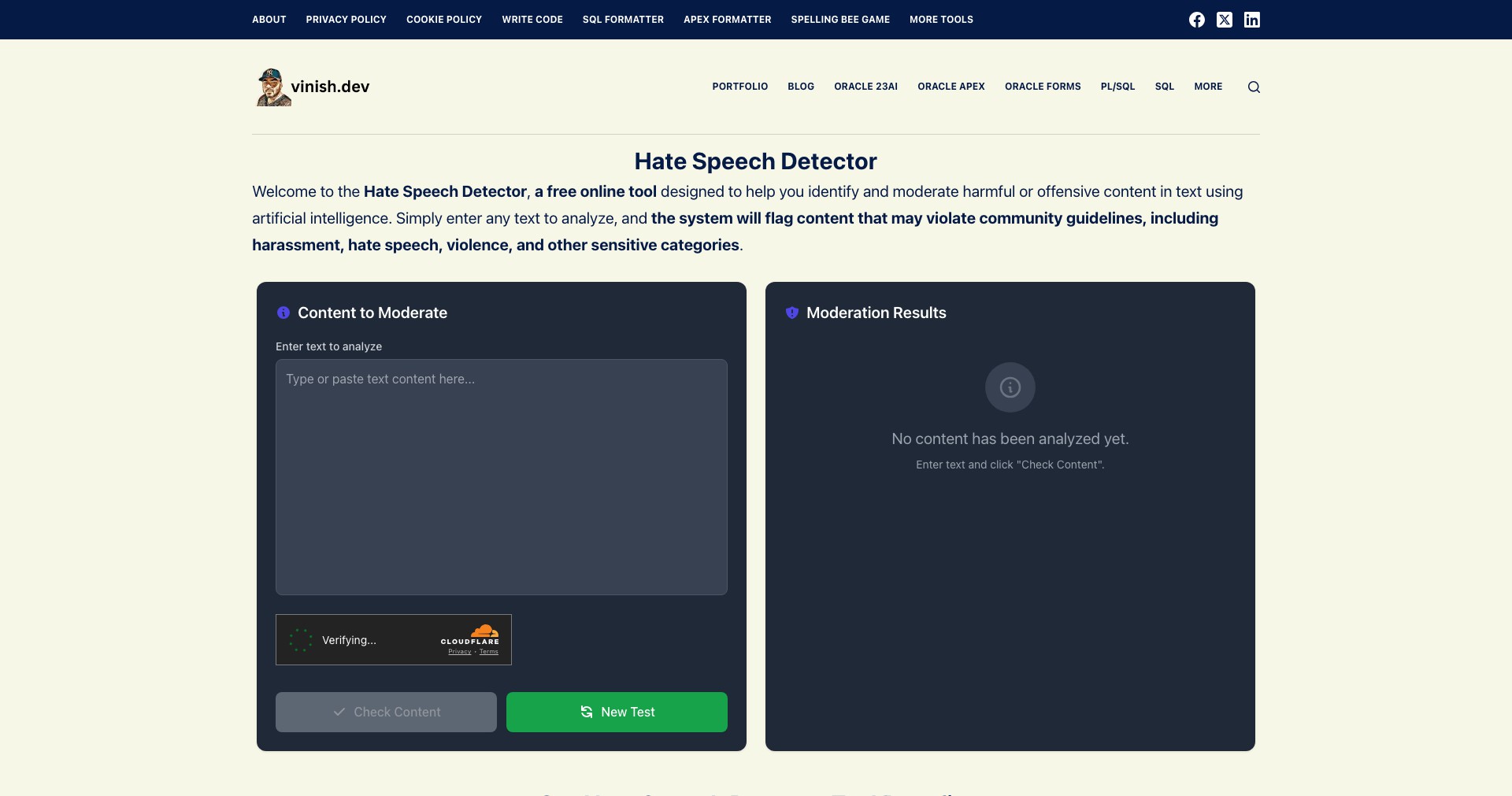The width and height of the screenshot is (1512, 796).
Task: Click the shield icon beside Moderation Results
Action: tap(792, 313)
